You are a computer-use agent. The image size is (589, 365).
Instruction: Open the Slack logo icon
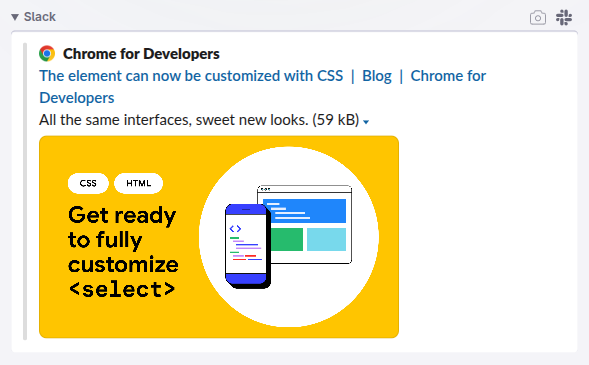click(x=564, y=18)
